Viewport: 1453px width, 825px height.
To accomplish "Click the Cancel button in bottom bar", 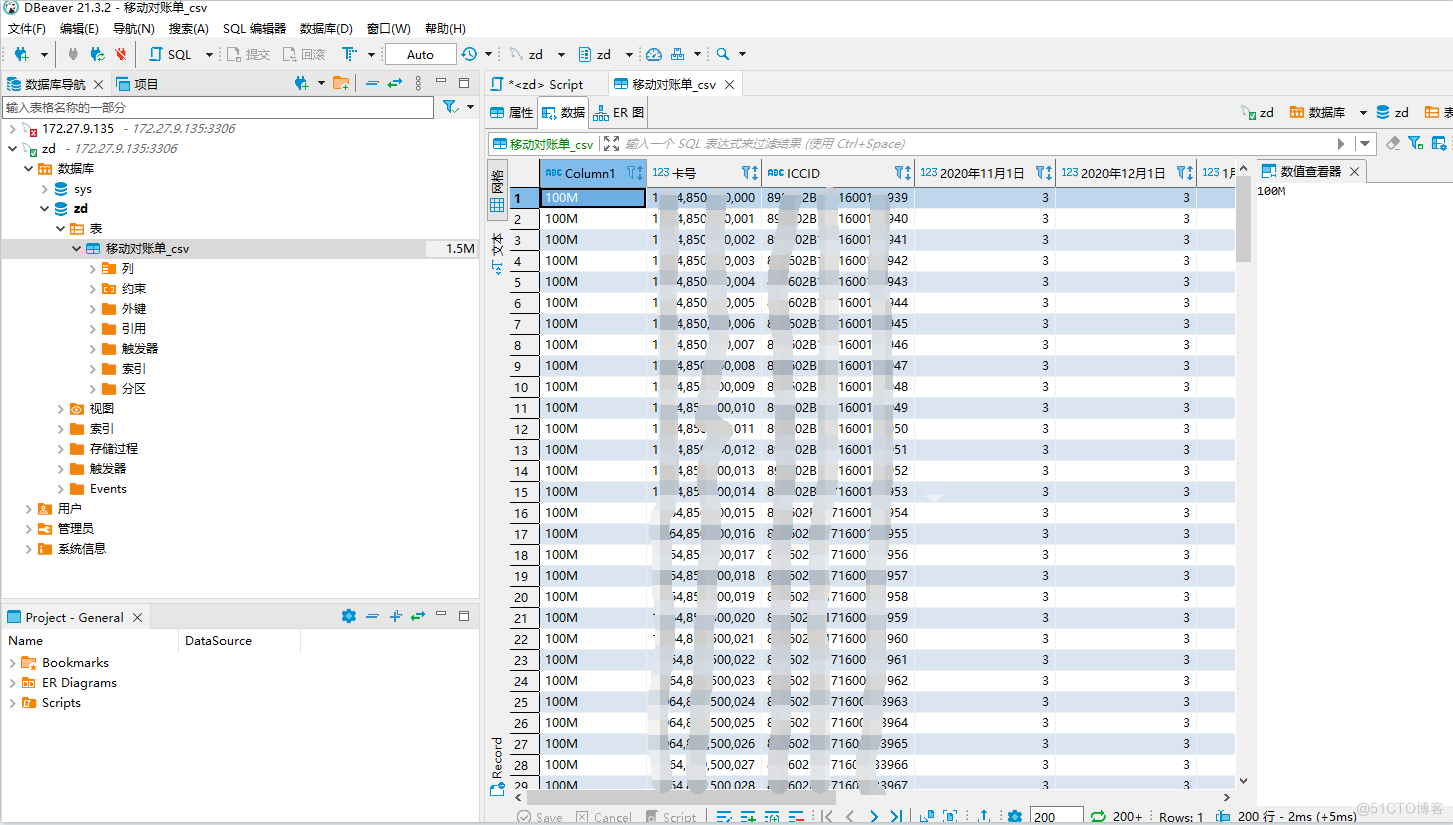I will pos(603,817).
